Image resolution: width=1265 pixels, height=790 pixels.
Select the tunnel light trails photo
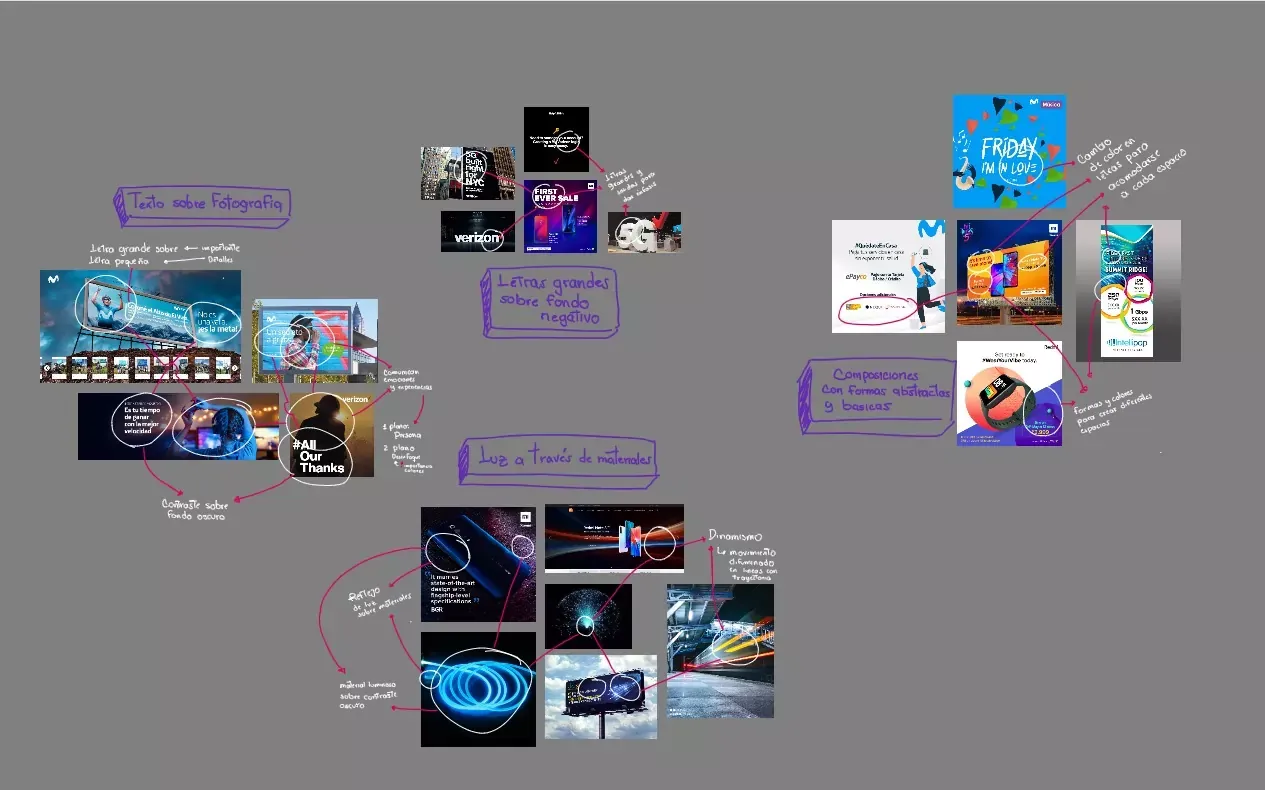point(720,651)
